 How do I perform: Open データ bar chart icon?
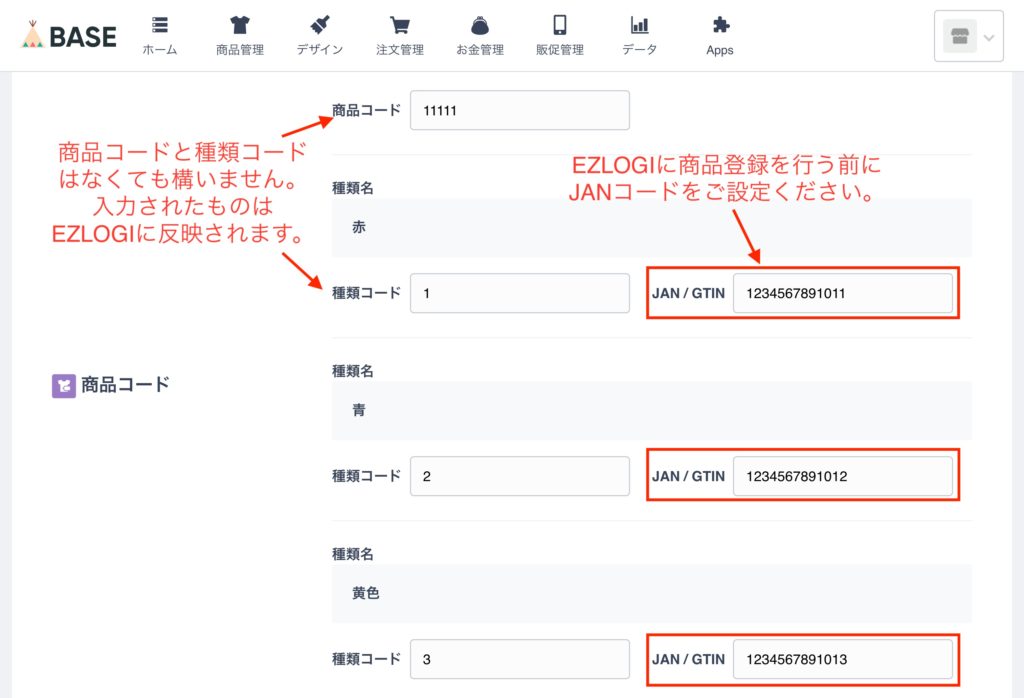point(640,26)
